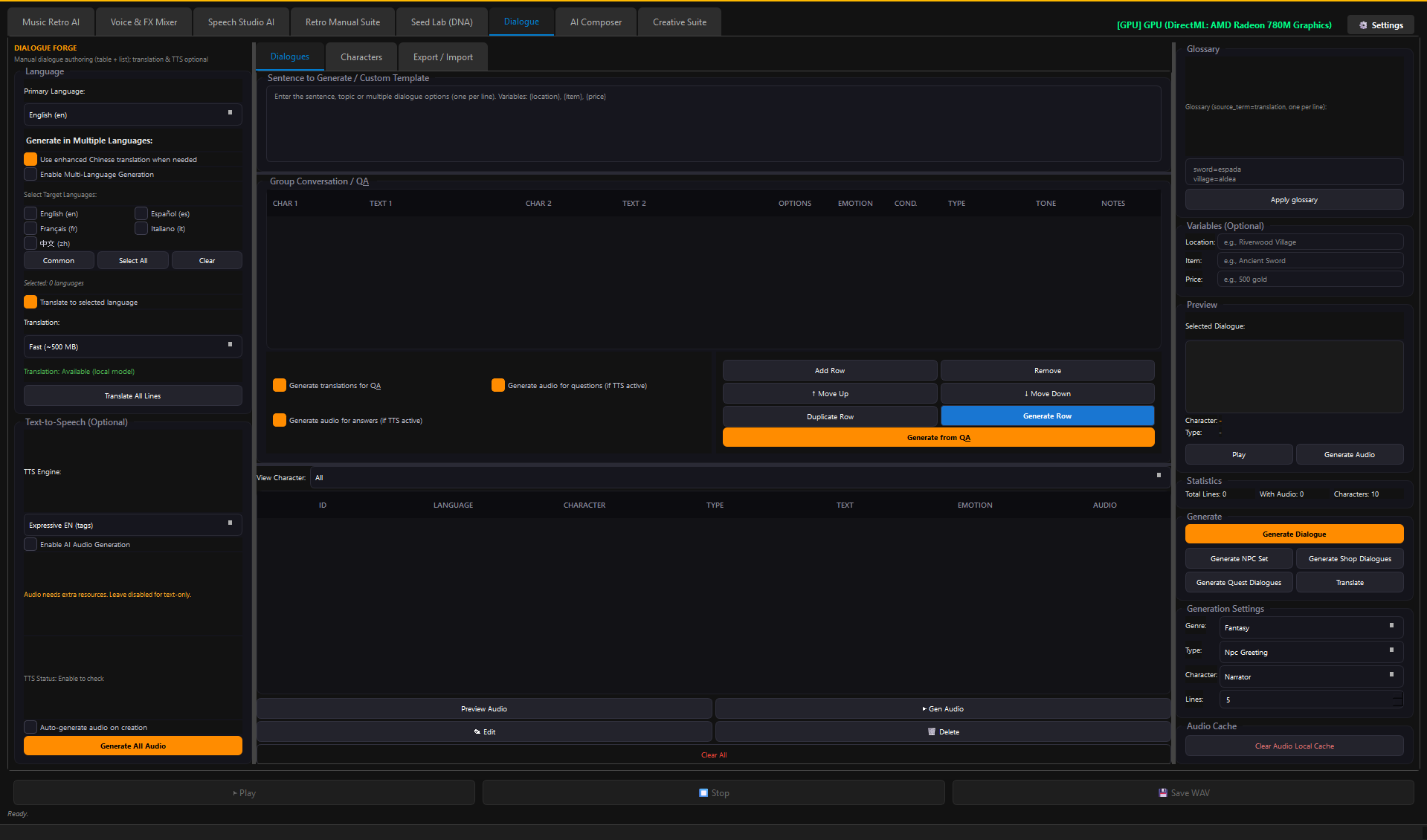Click Gen Audio with play arrow
This screenshot has width=1427, height=840.
(943, 708)
